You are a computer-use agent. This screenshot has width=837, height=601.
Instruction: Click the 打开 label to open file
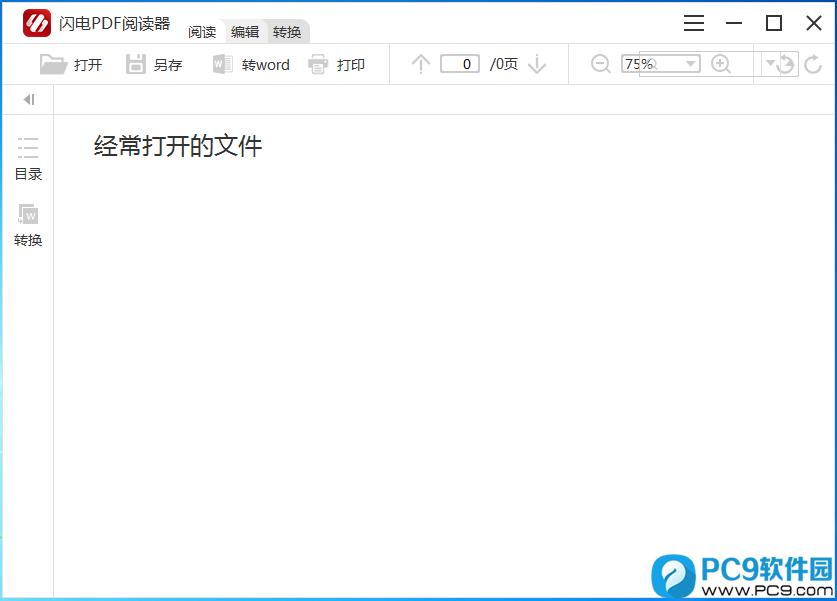pyautogui.click(x=88, y=65)
